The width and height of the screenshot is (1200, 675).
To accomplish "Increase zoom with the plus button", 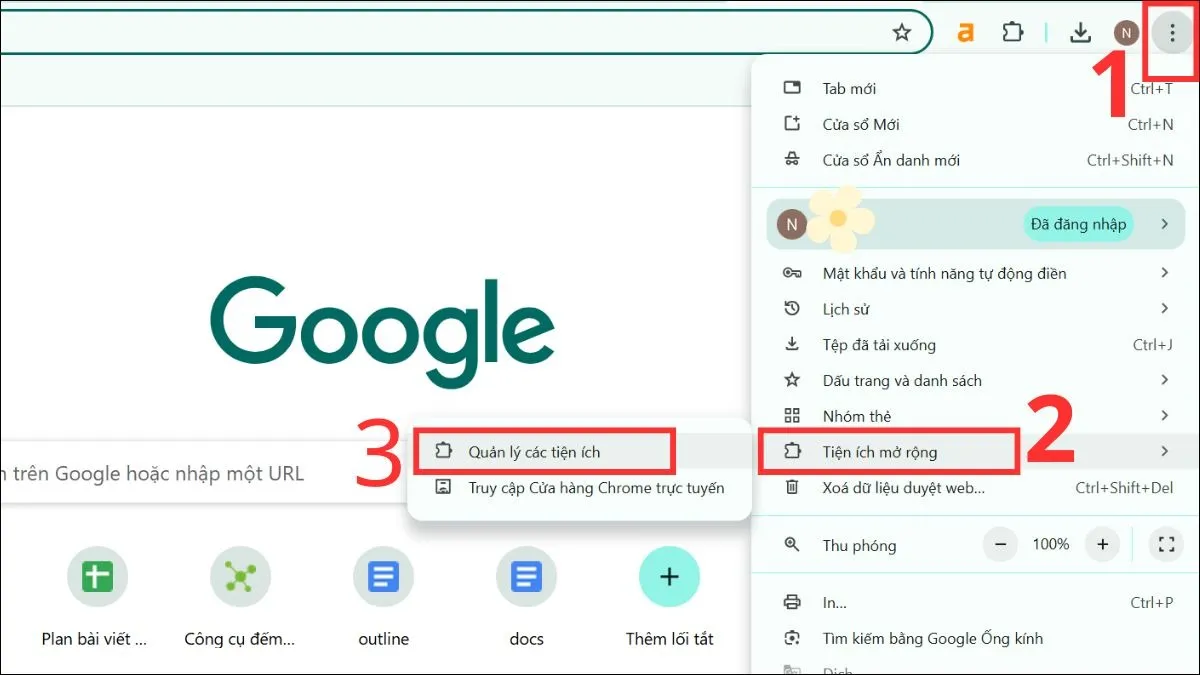I will (x=1102, y=545).
